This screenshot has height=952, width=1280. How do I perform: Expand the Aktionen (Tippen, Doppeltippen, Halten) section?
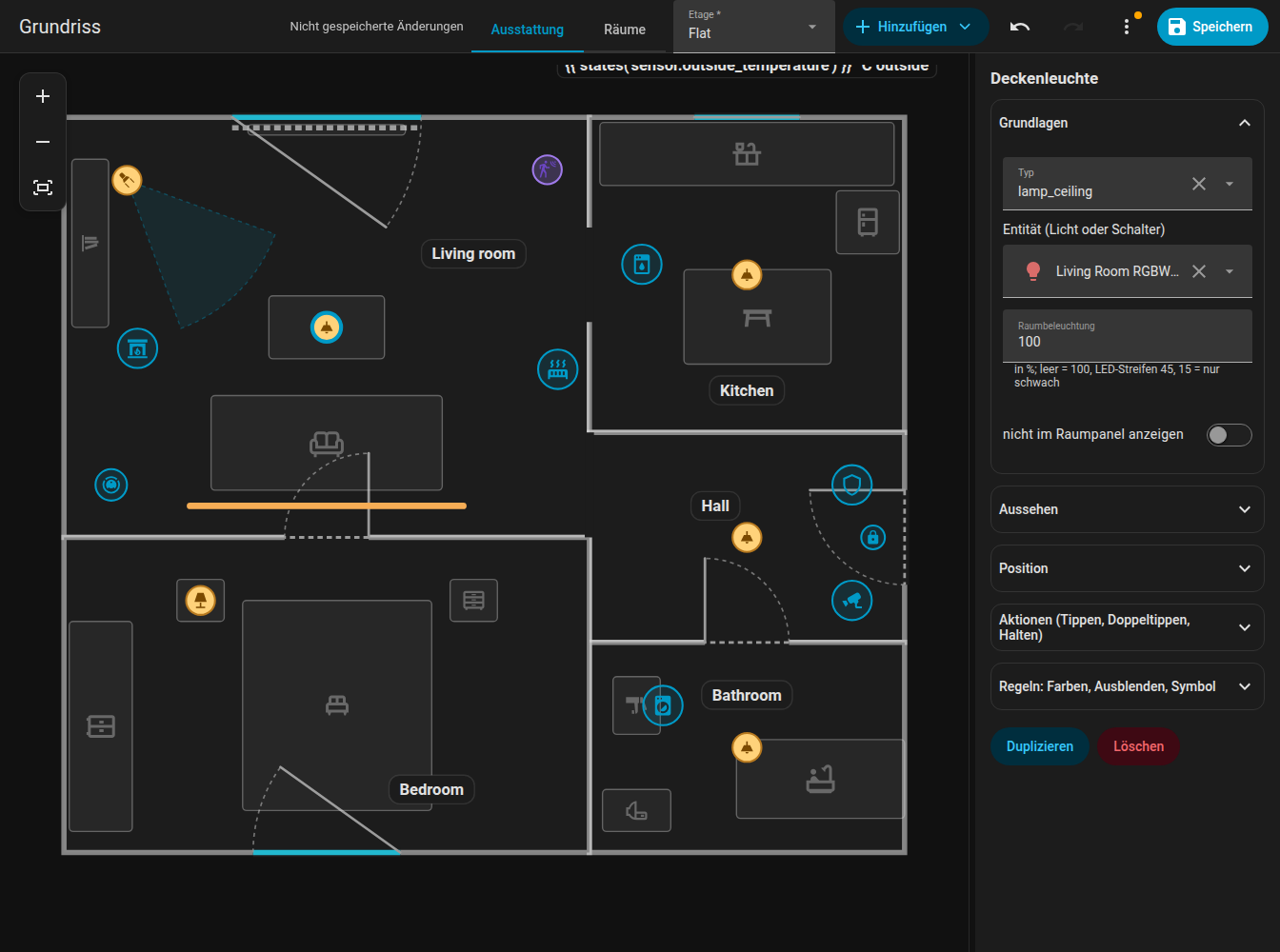[1128, 627]
